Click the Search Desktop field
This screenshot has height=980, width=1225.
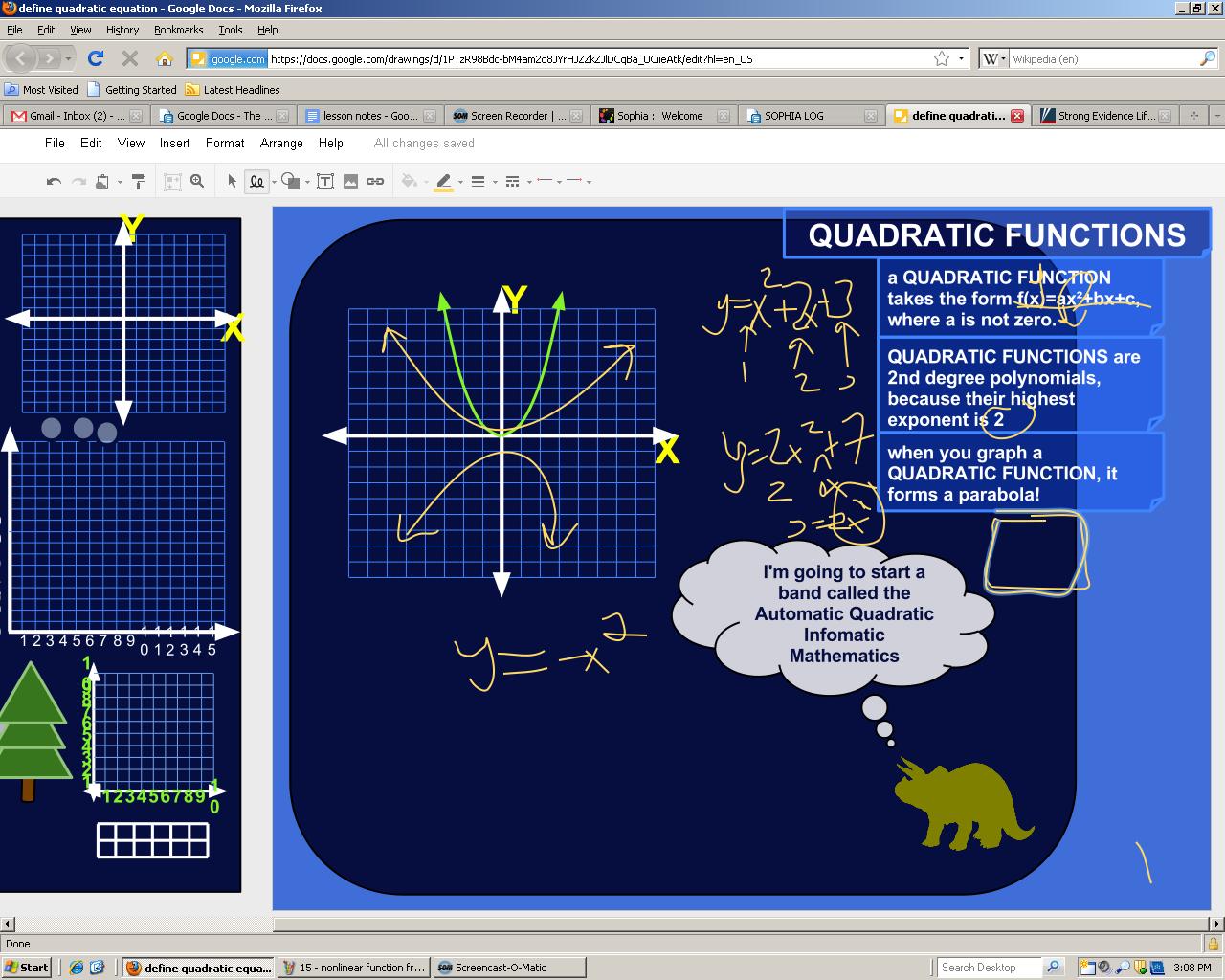[x=990, y=968]
